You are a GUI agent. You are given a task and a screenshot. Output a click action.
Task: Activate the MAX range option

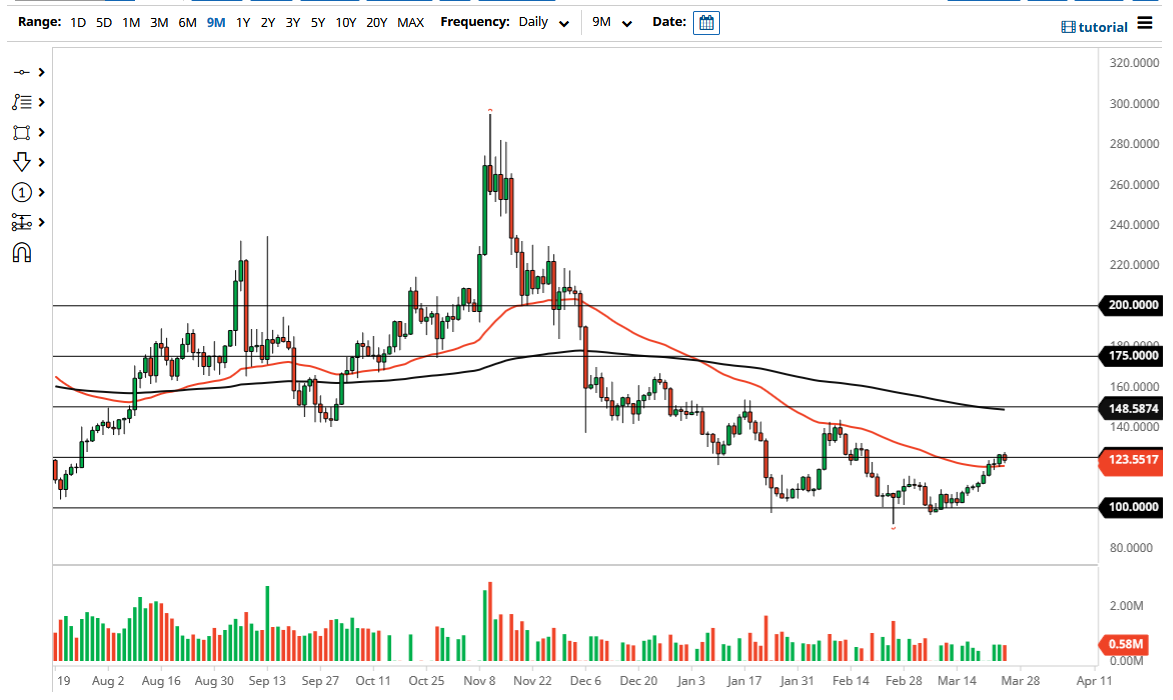click(410, 20)
